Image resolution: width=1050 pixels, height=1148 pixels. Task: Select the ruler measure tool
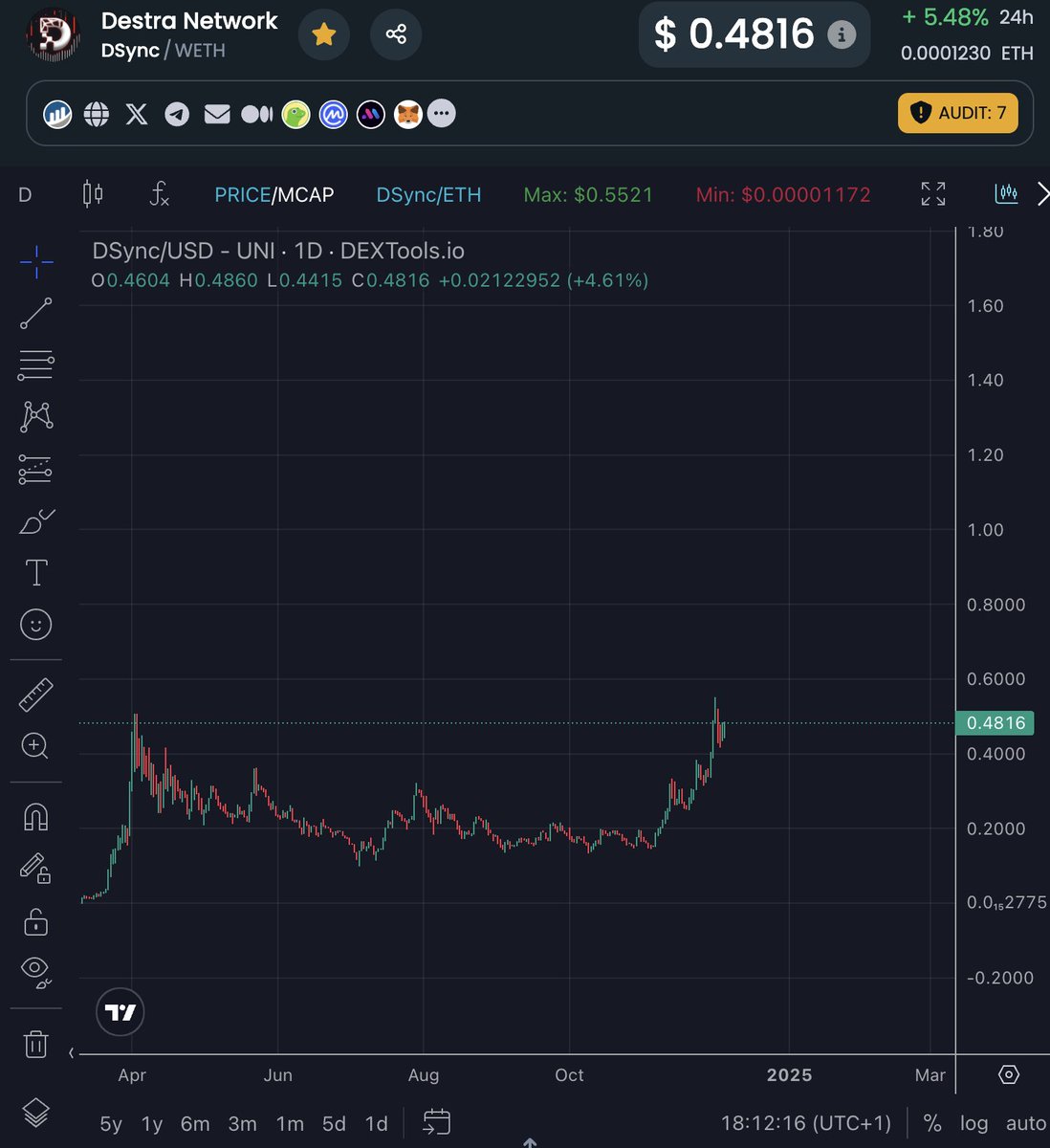coord(36,695)
